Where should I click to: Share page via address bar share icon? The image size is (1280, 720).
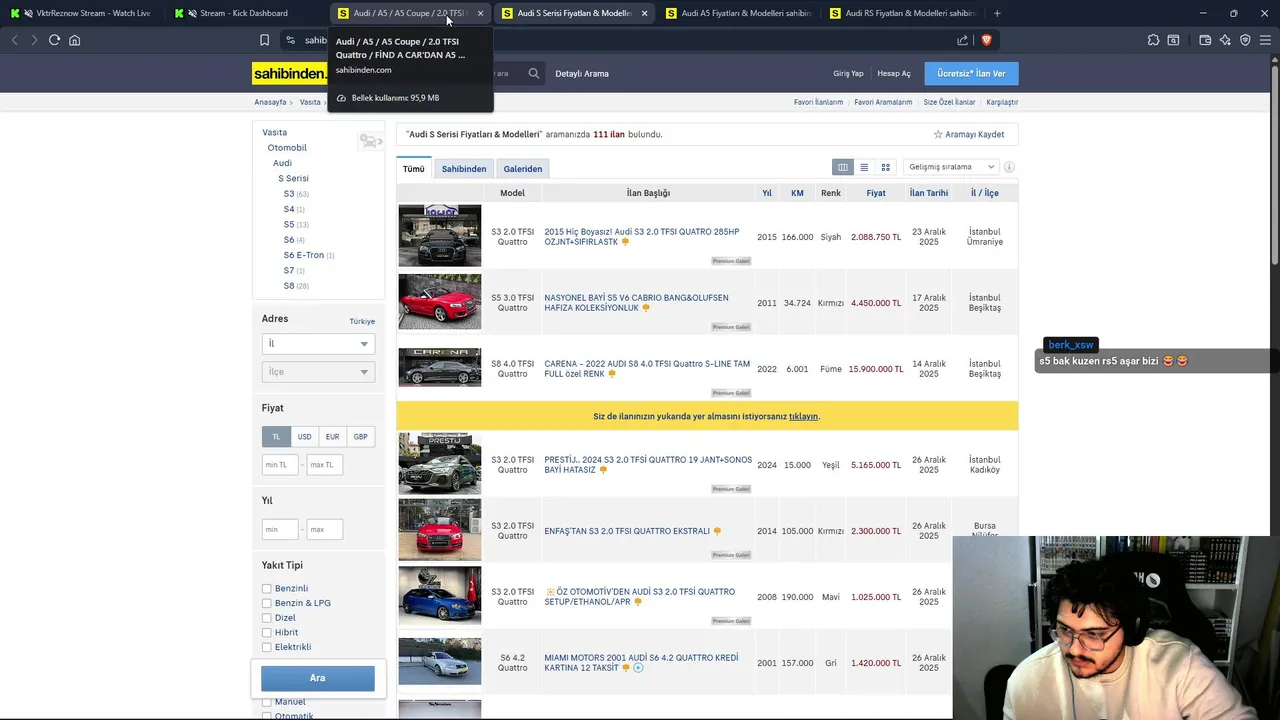click(x=962, y=40)
